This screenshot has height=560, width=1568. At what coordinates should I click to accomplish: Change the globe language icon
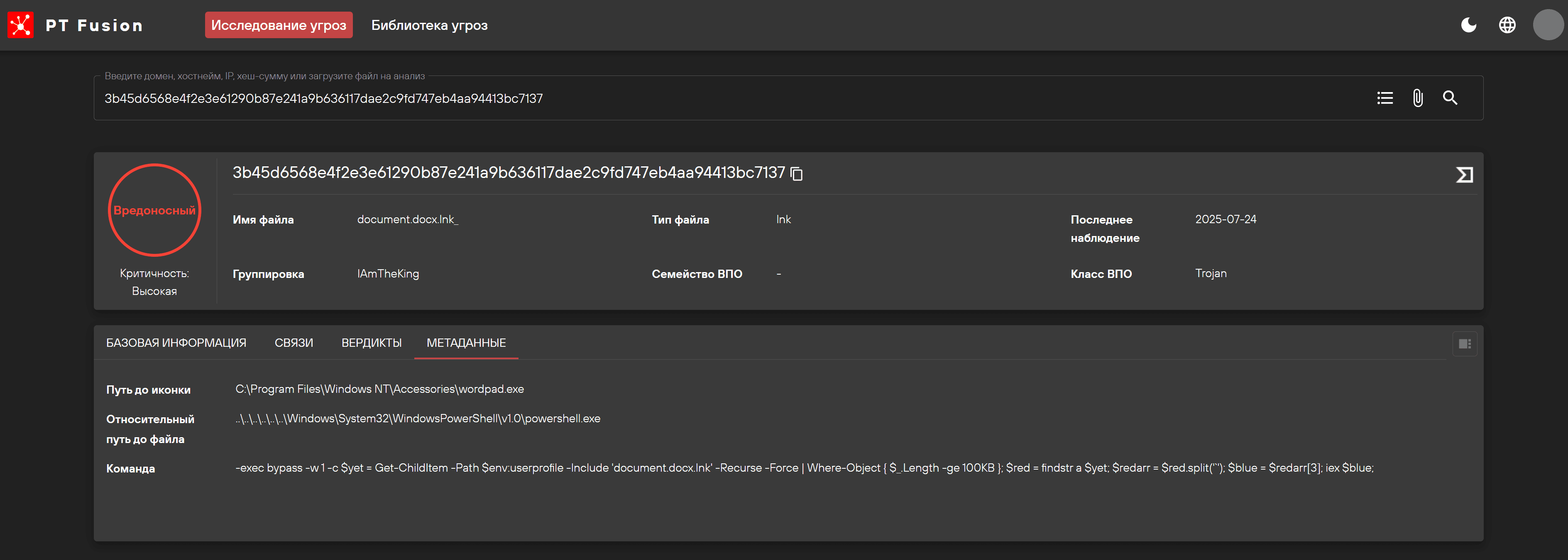[x=1508, y=25]
